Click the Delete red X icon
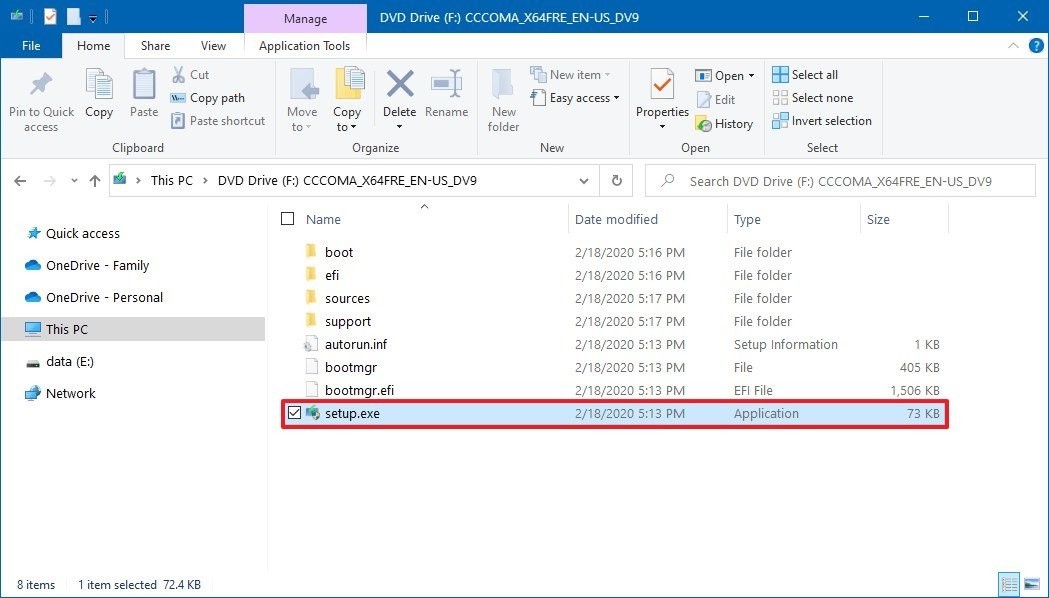 click(x=399, y=84)
